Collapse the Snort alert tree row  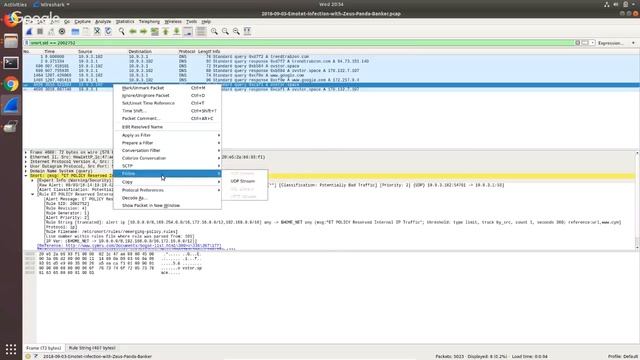26,176
